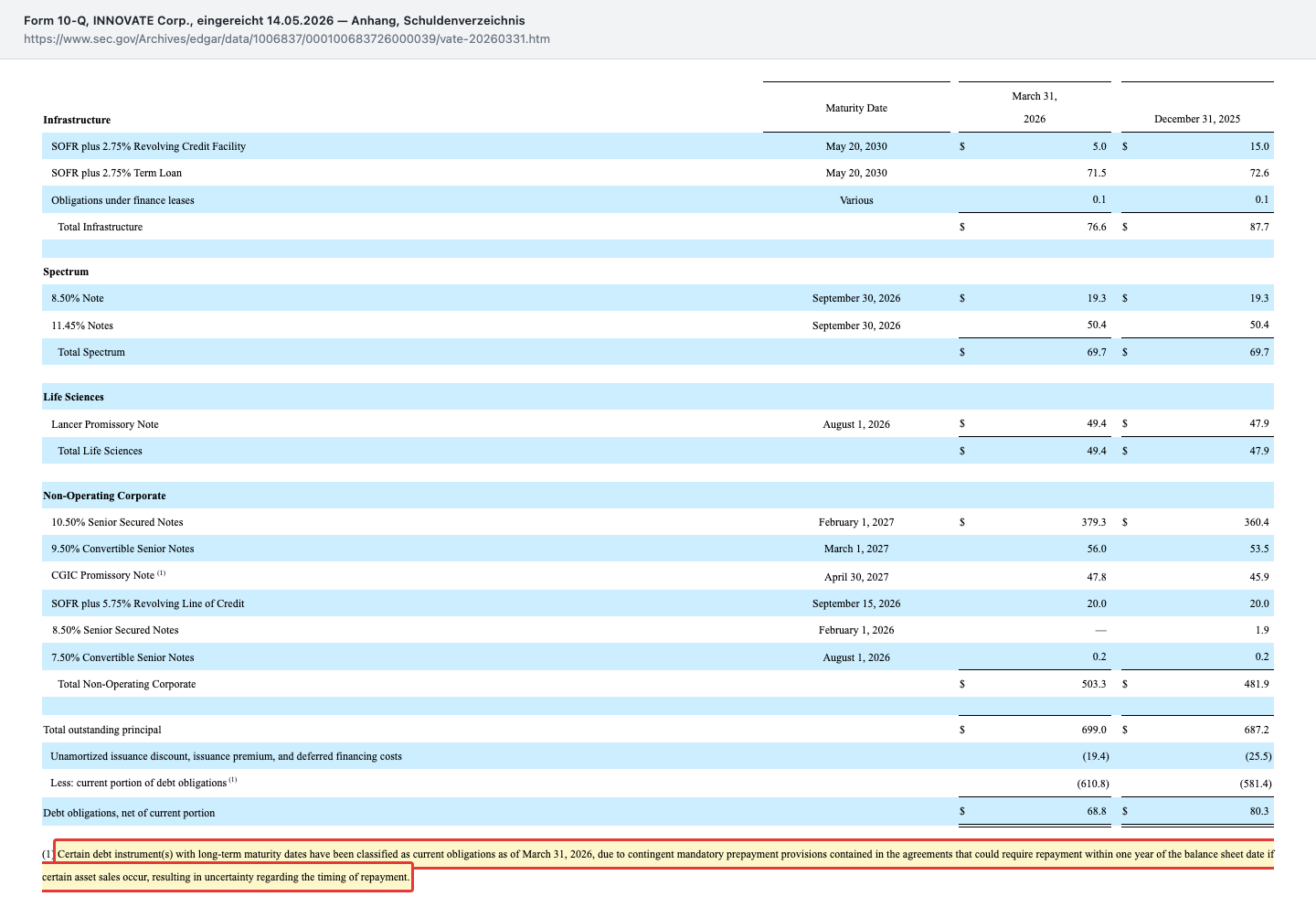Select the 'Lancer Promissory Note' row label
The image size is (1316, 918).
pos(105,424)
